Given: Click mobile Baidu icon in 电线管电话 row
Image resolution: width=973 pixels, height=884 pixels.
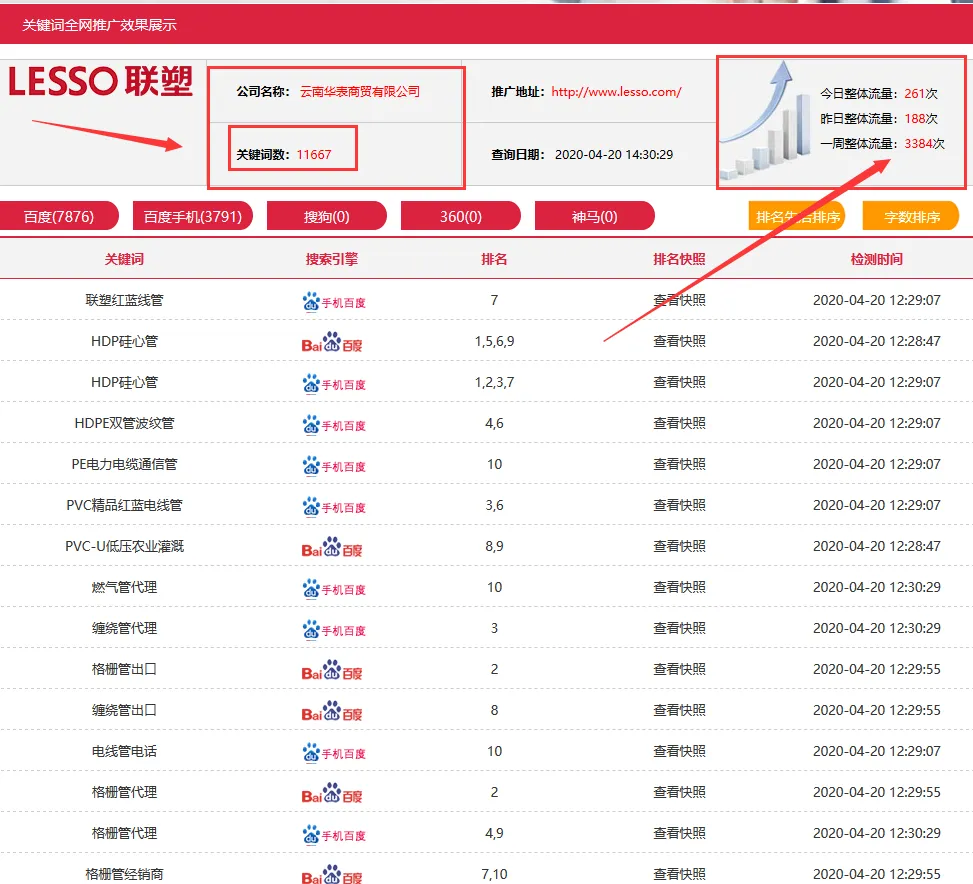Looking at the screenshot, I should point(333,752).
